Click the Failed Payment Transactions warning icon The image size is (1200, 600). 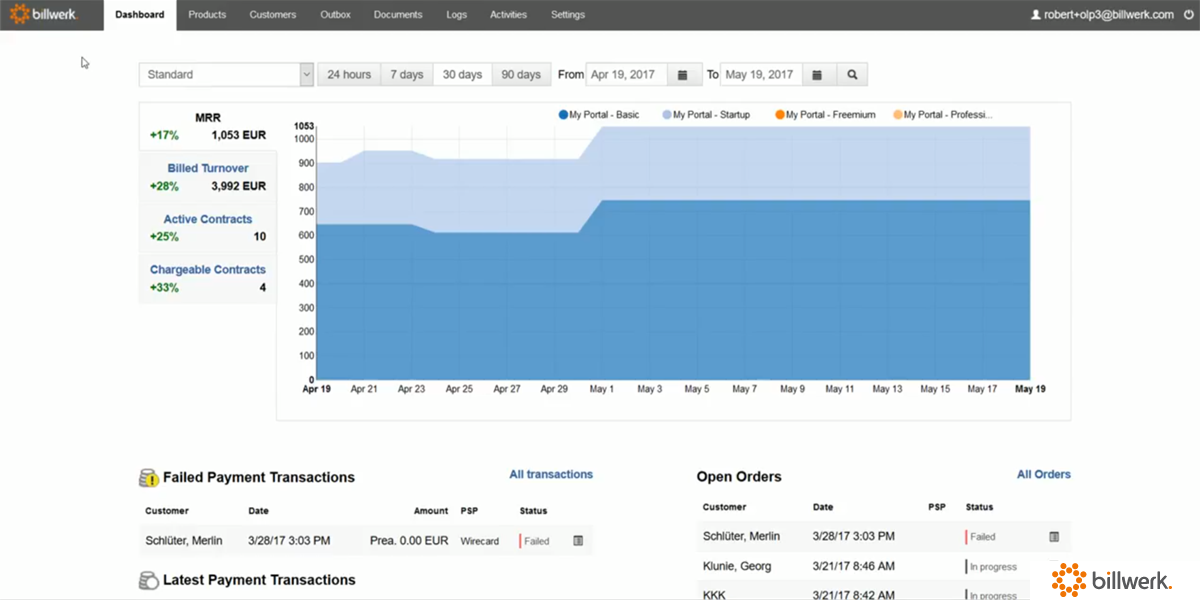[x=146, y=477]
